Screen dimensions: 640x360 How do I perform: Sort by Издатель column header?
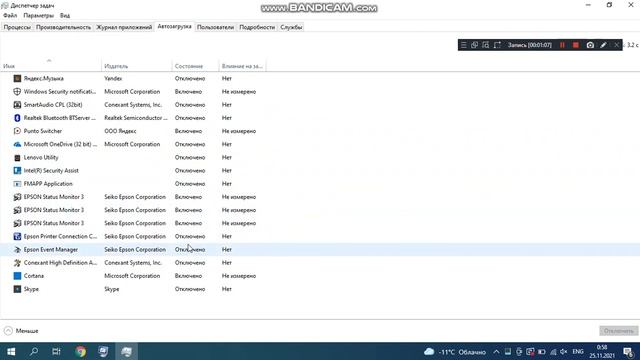pyautogui.click(x=136, y=66)
